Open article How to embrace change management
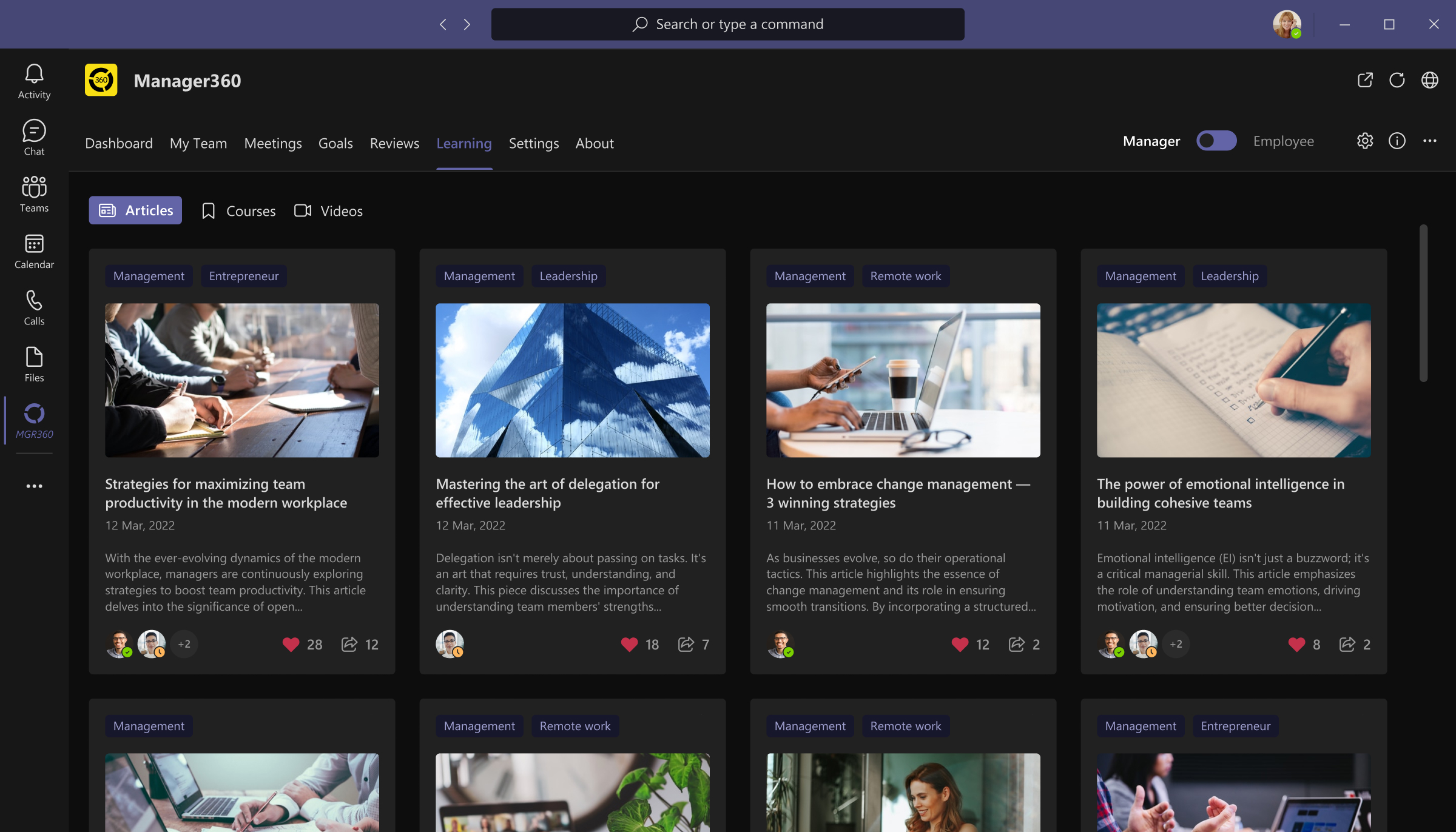The height and width of the screenshot is (832, 1456). [898, 493]
